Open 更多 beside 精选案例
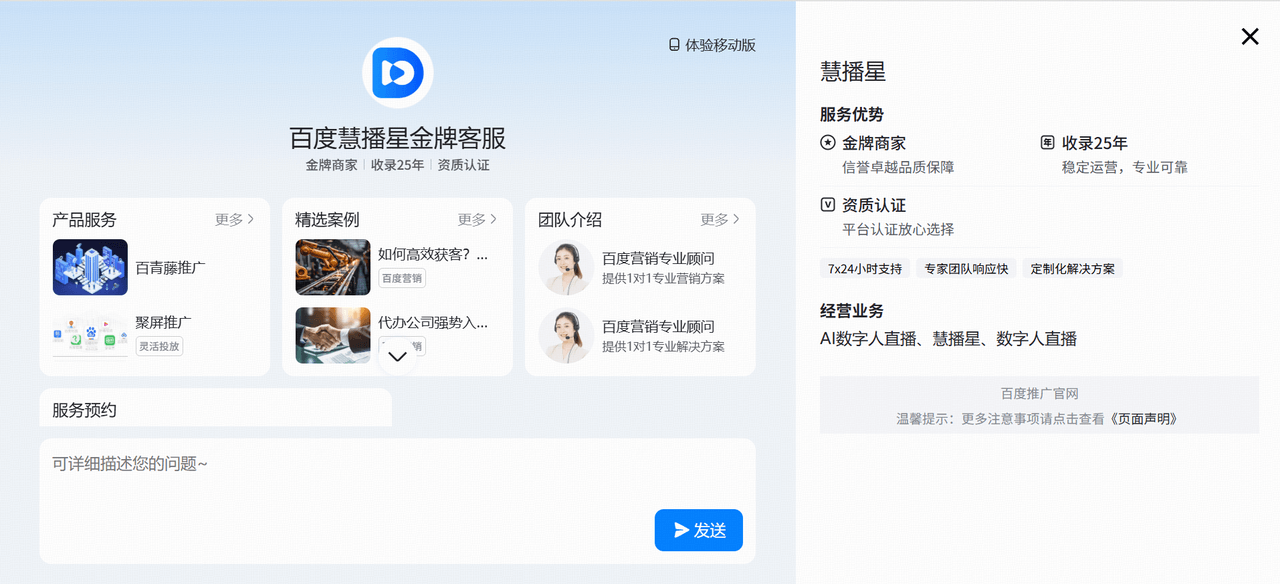 pos(476,219)
